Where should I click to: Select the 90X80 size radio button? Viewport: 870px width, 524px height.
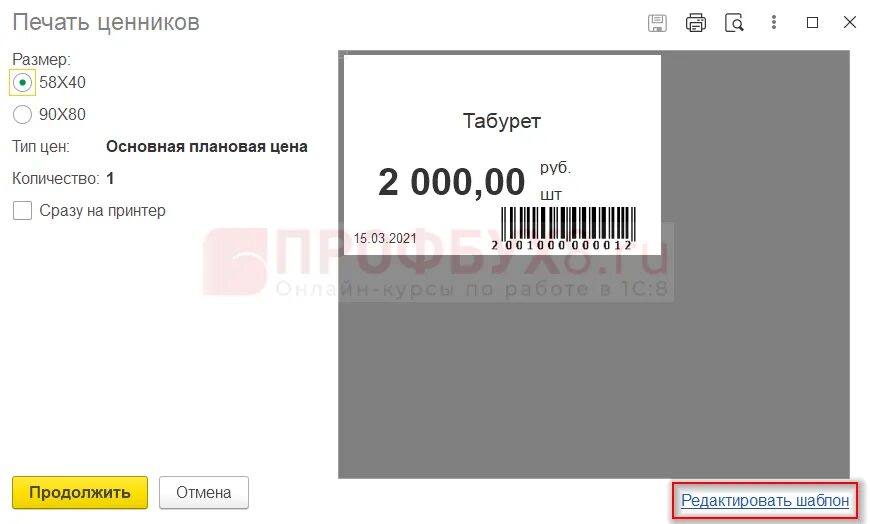click(x=22, y=114)
